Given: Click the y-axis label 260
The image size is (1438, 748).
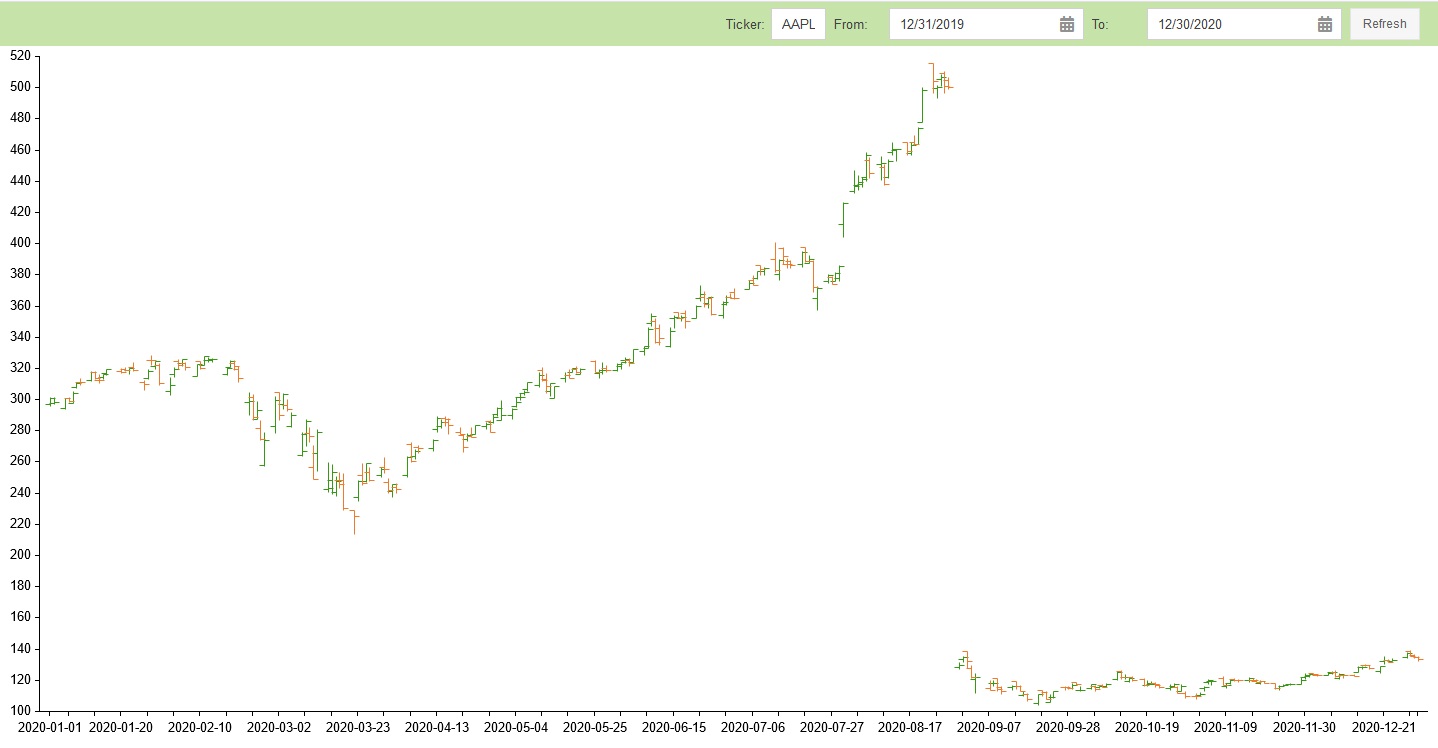Looking at the screenshot, I should coord(20,461).
